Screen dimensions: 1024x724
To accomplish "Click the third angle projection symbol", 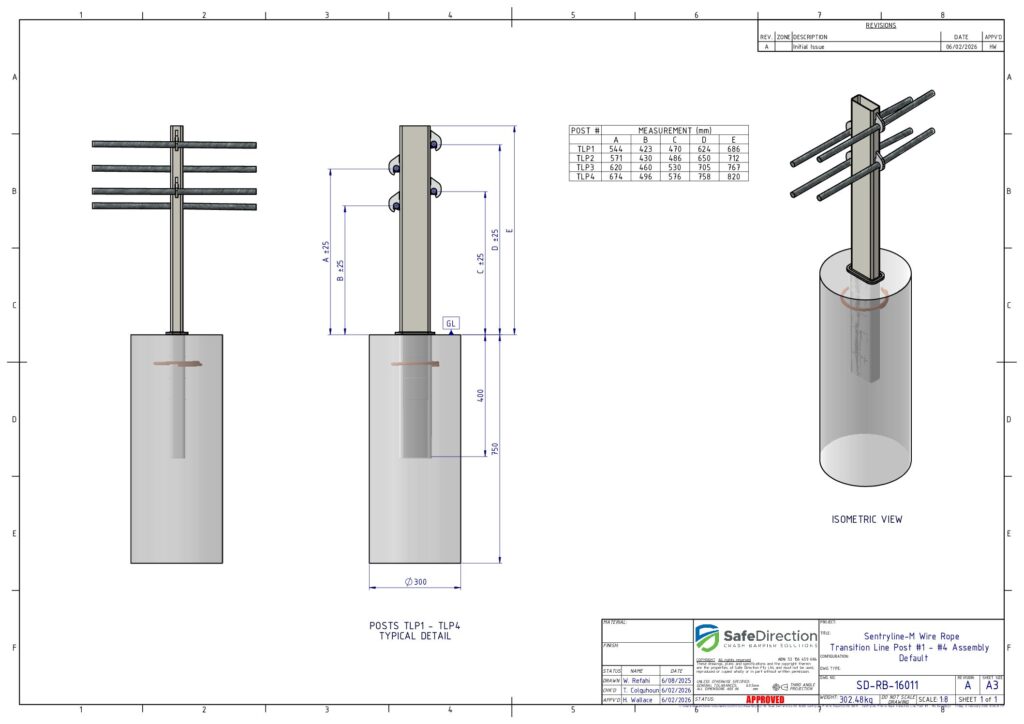I will [783, 687].
